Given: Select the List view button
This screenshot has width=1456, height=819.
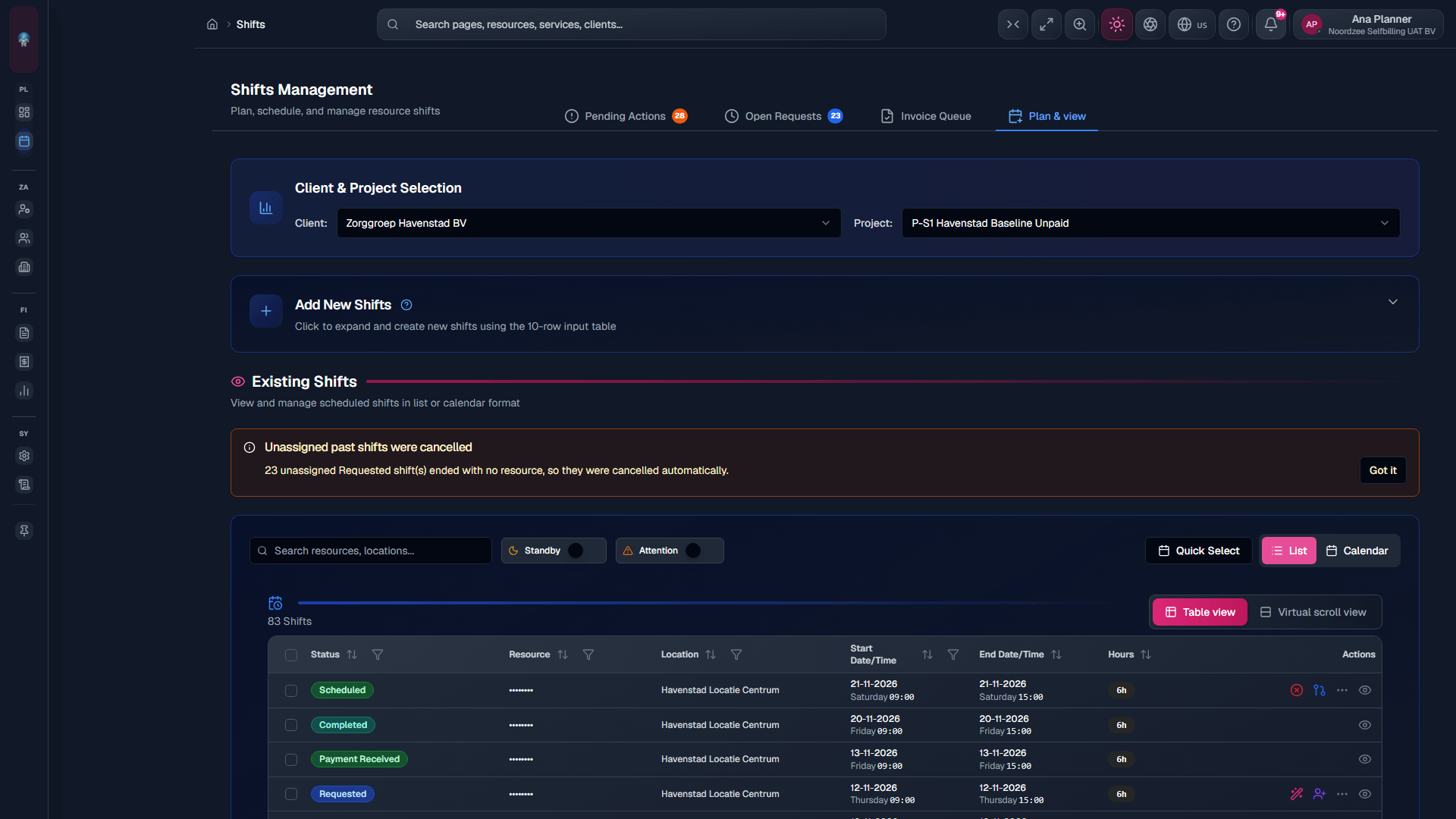Looking at the screenshot, I should [1289, 551].
